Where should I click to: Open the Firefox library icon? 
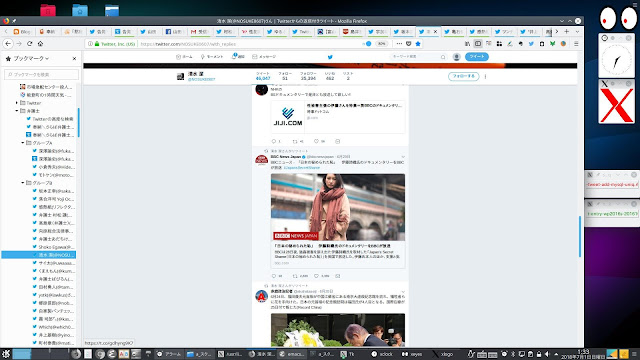(x=467, y=44)
